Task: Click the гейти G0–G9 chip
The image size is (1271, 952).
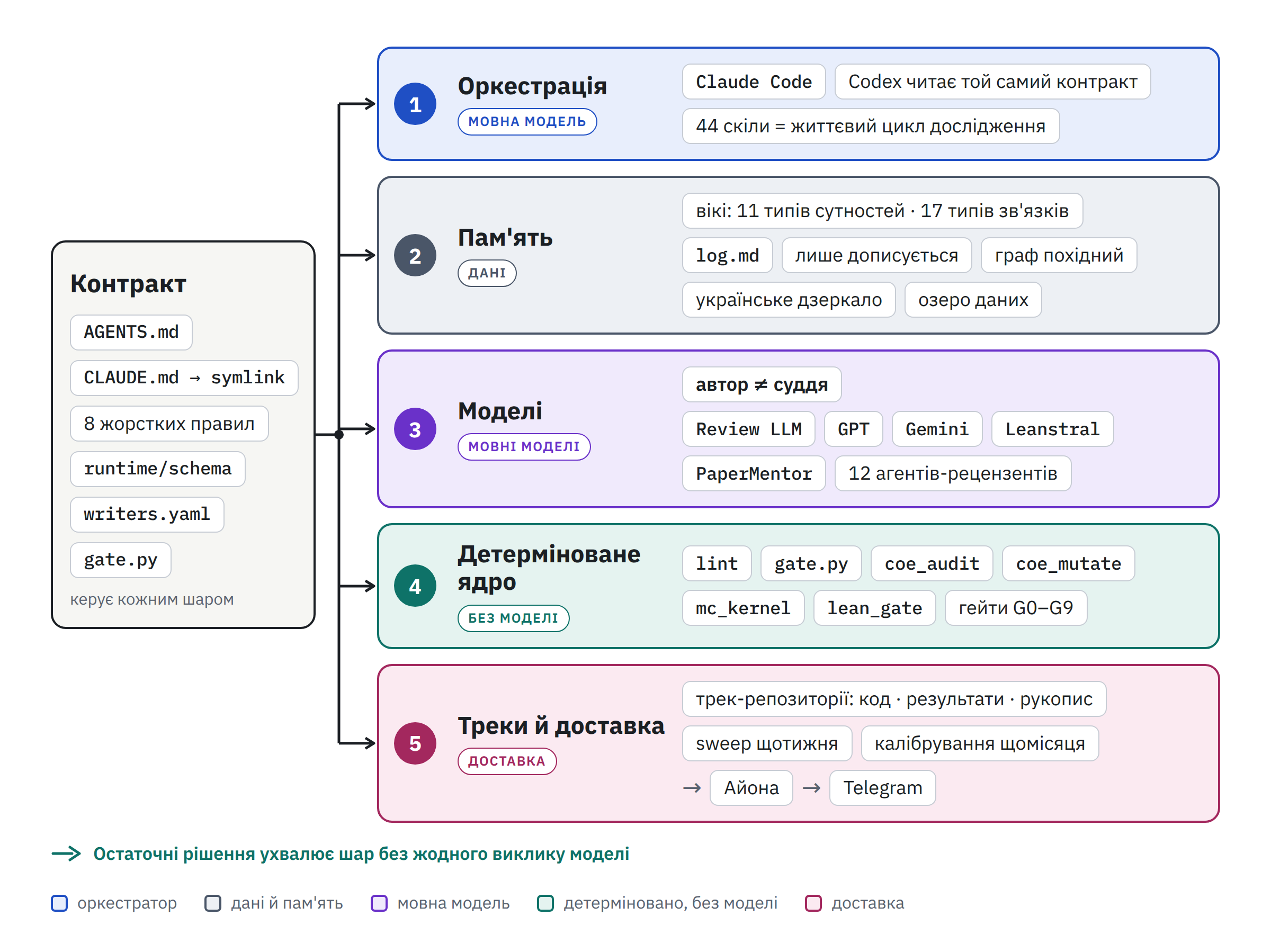Action: 1016,608
